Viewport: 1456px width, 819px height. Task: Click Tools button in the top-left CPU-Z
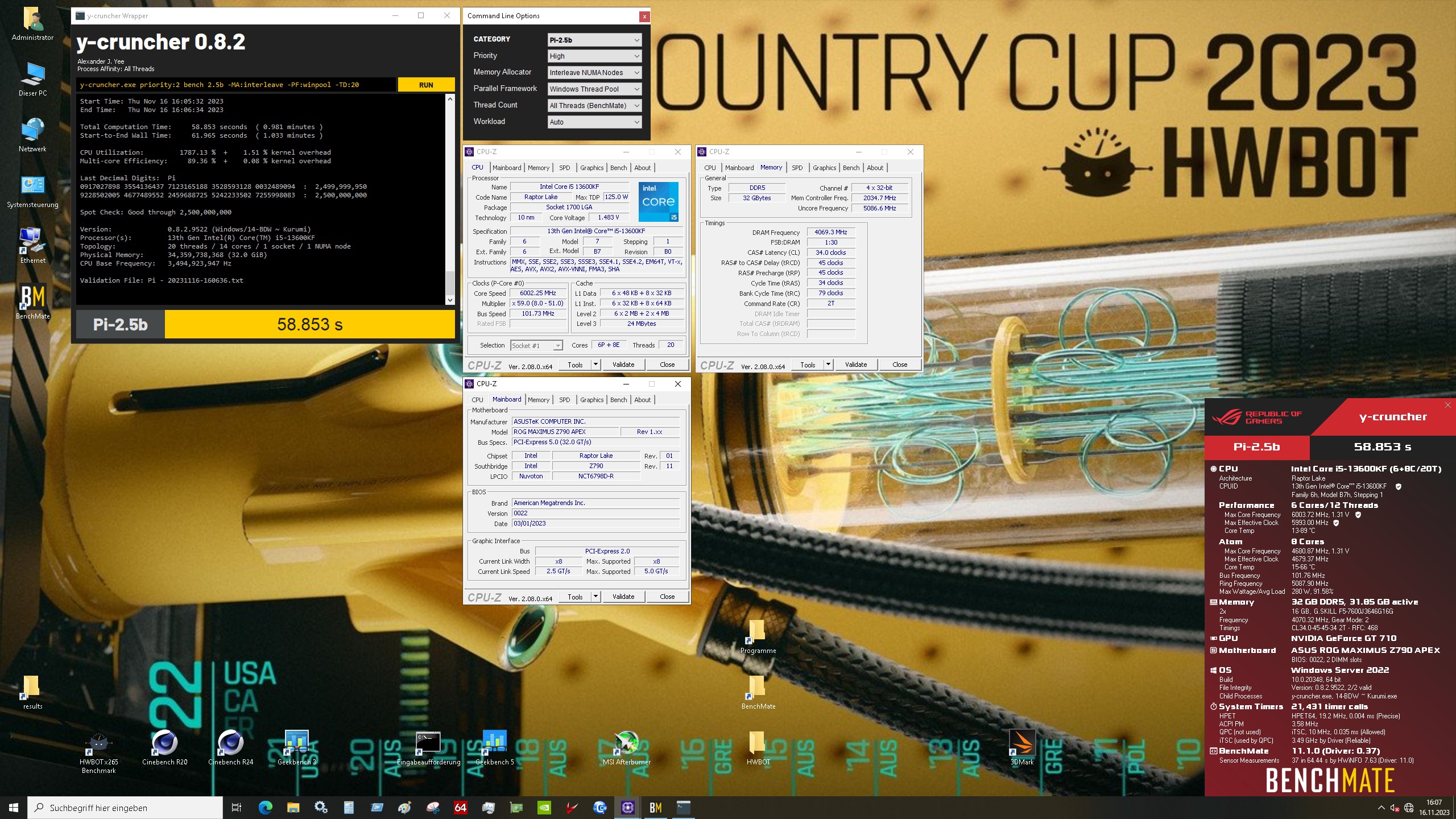(575, 365)
